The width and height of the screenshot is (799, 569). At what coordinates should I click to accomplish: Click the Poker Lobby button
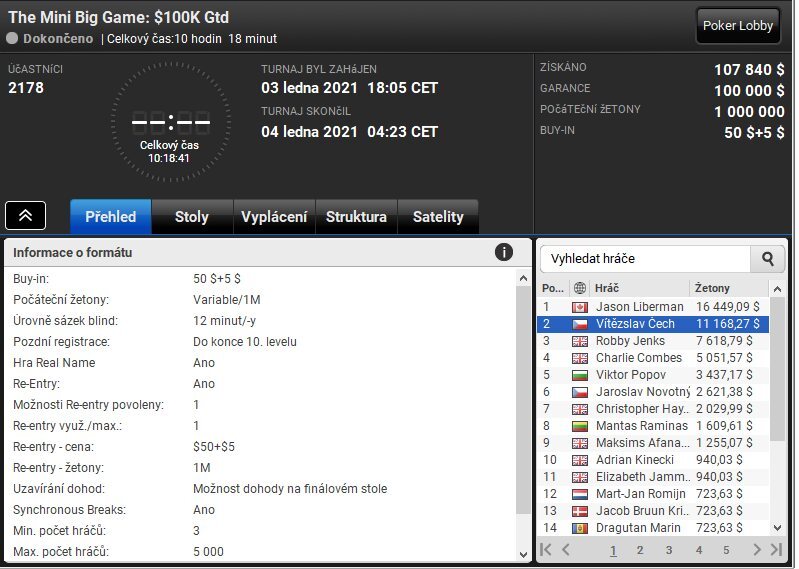(738, 25)
